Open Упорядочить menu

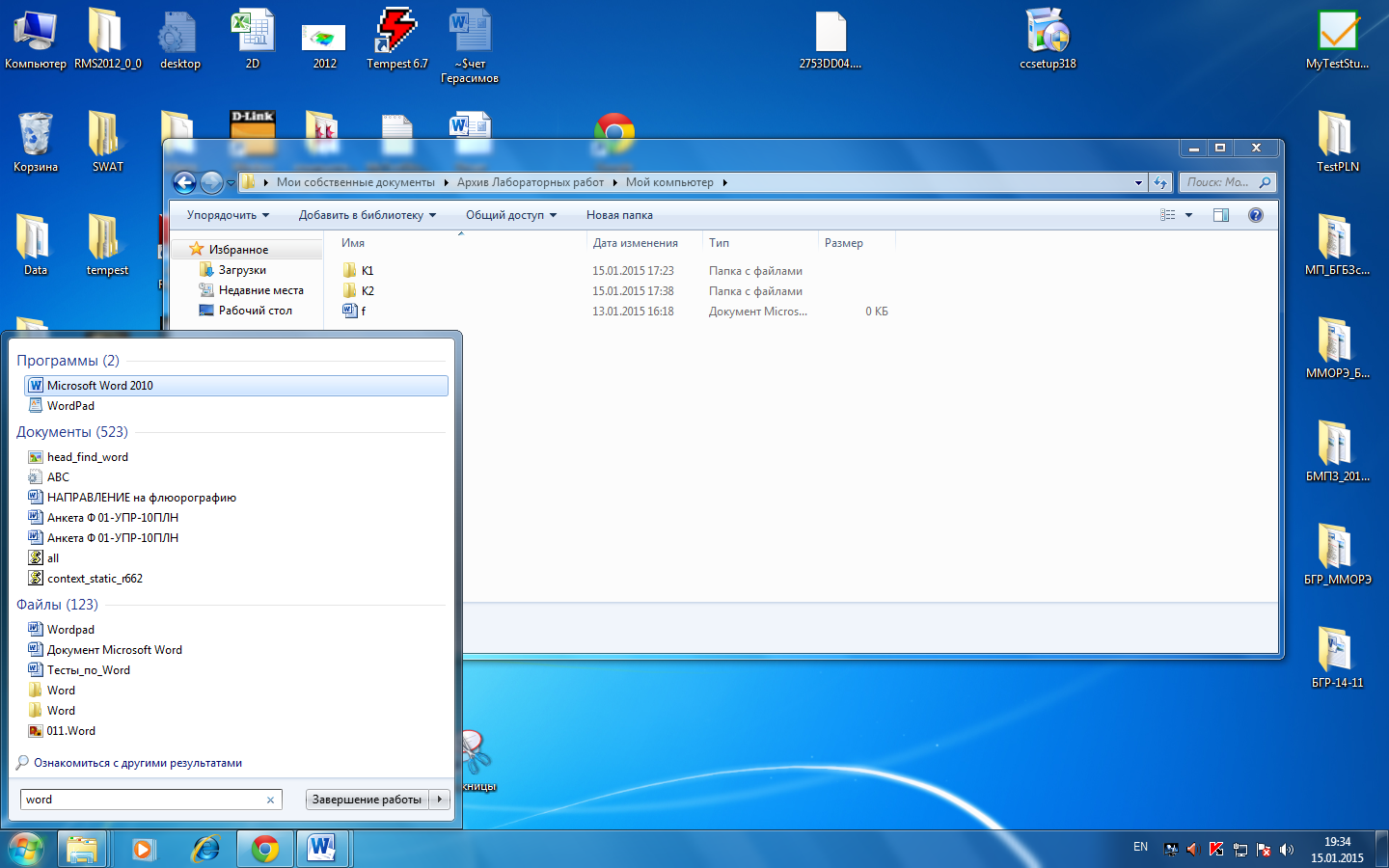228,215
